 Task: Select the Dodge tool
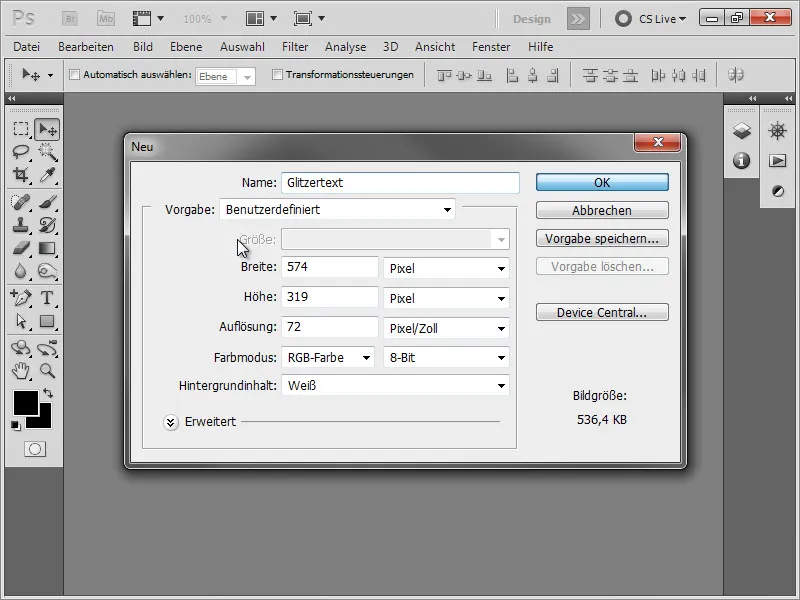pyautogui.click(x=47, y=270)
